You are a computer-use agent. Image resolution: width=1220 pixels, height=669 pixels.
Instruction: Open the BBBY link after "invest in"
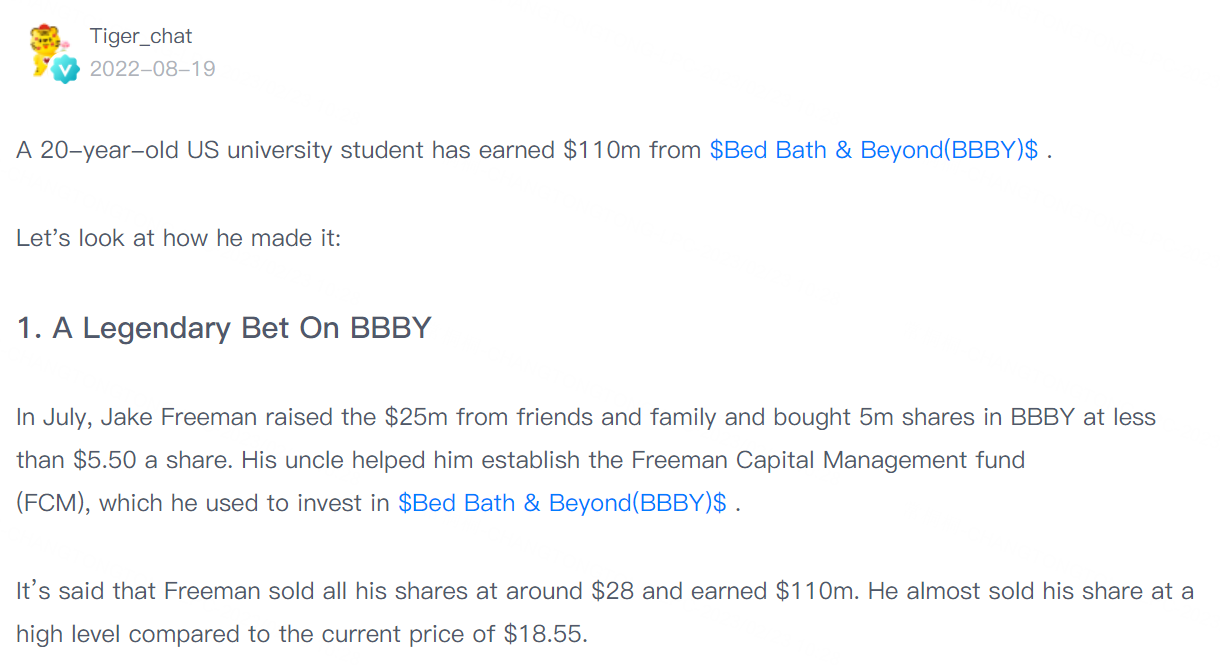tap(562, 502)
